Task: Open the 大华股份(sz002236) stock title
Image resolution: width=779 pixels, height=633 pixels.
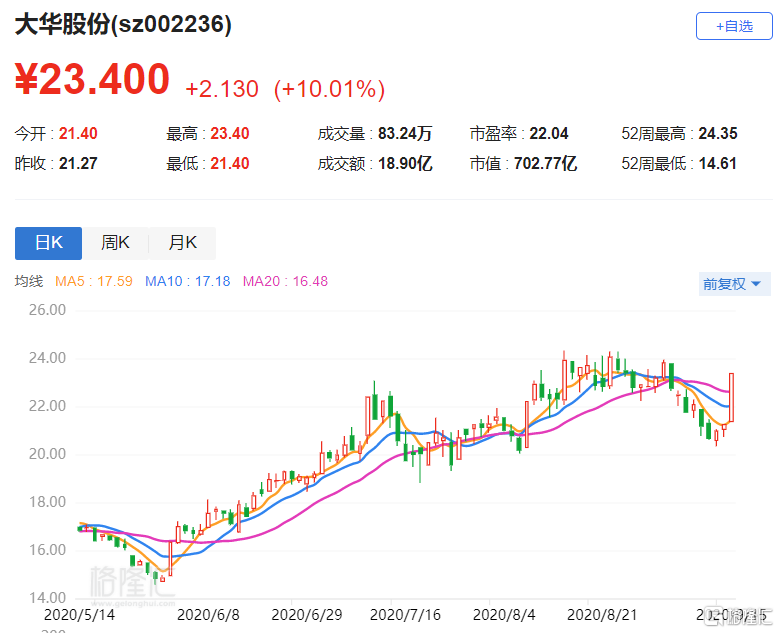Action: click(123, 25)
